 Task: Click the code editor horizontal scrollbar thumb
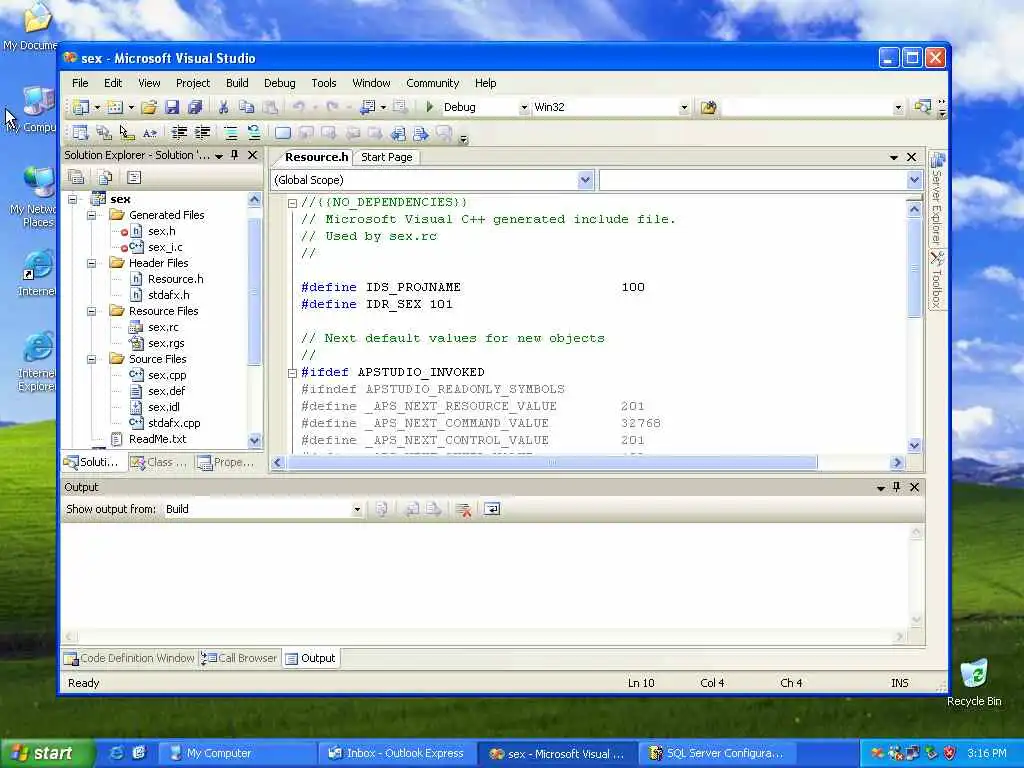point(552,462)
